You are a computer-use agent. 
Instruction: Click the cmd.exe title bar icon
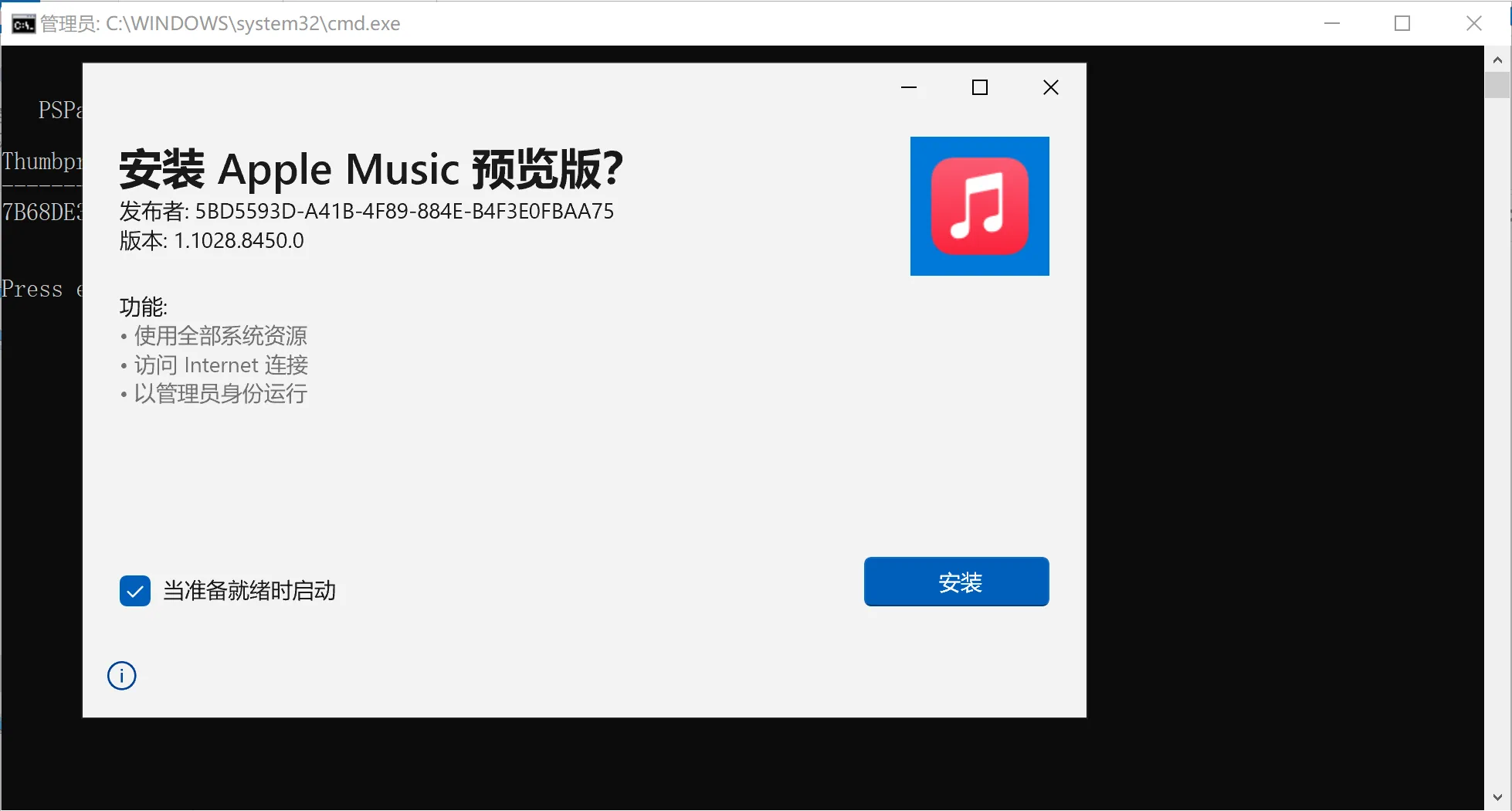tap(23, 24)
